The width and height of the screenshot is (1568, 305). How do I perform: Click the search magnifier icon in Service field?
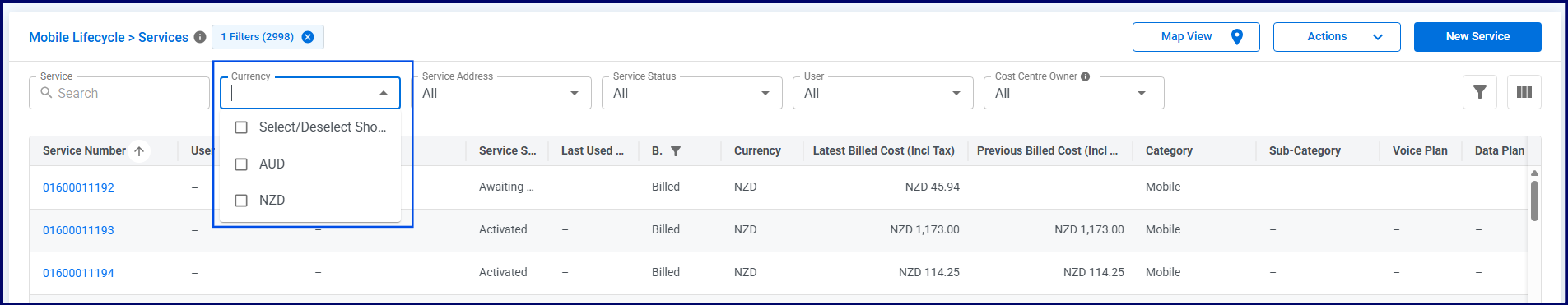click(x=46, y=93)
